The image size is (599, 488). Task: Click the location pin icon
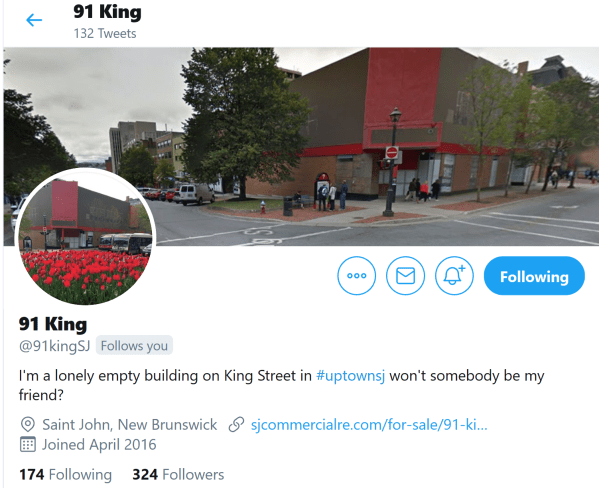pos(28,425)
